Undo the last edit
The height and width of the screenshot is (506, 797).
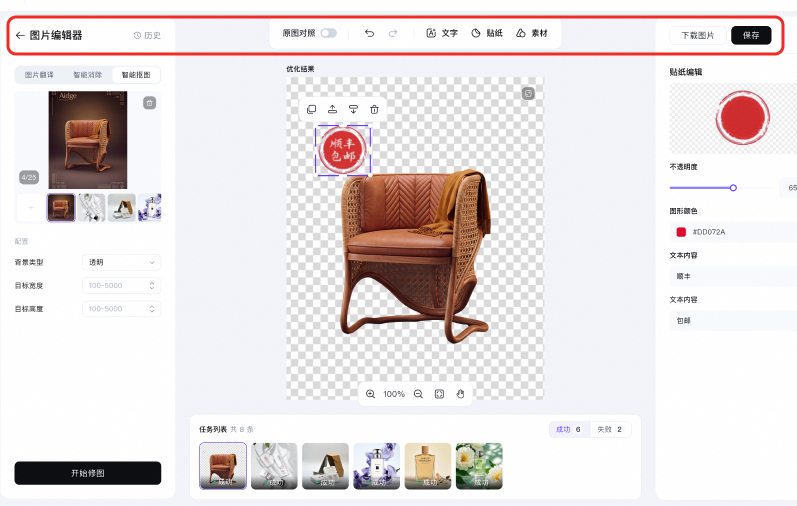[x=370, y=33]
